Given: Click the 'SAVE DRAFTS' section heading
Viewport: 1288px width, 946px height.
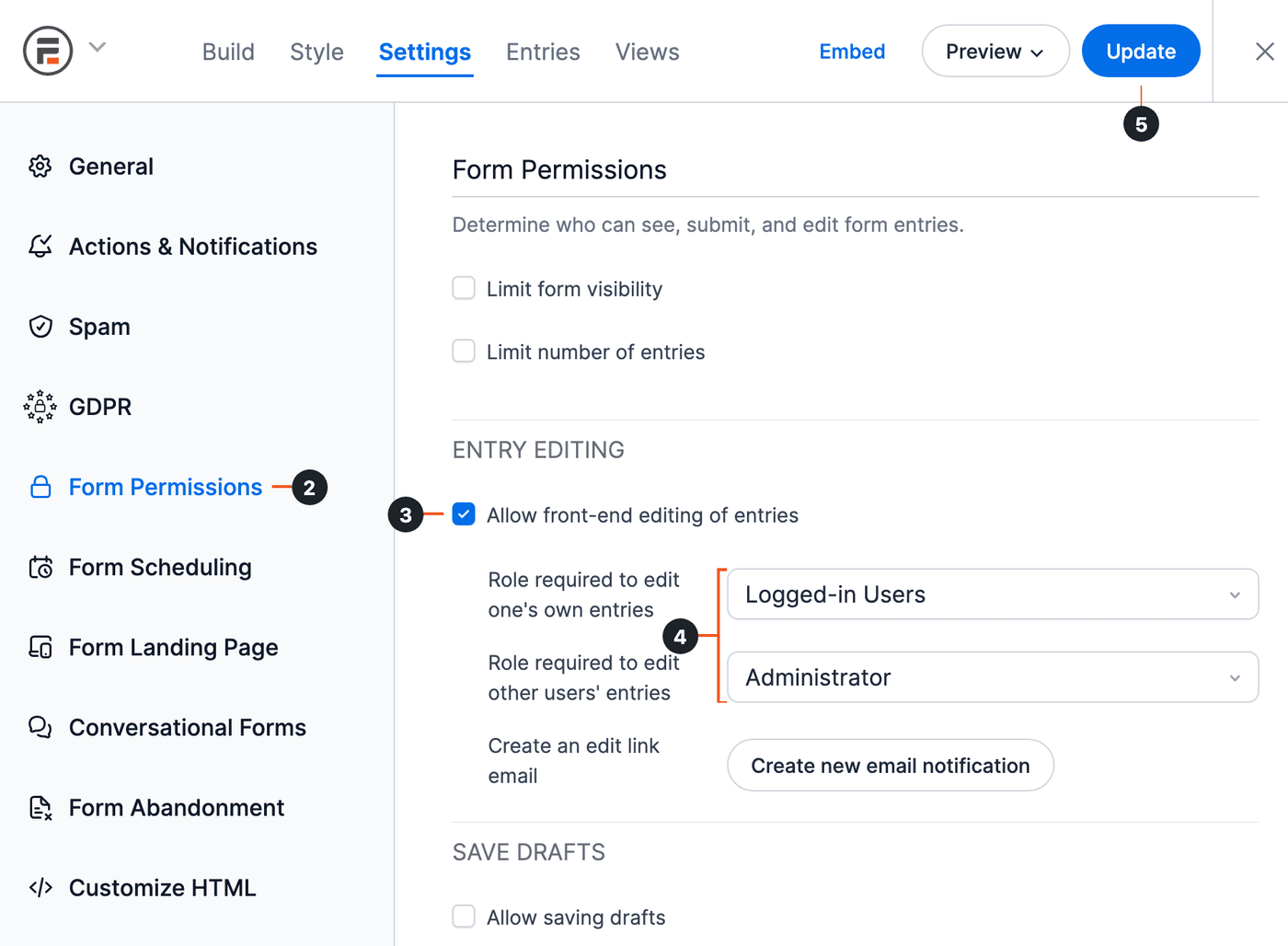Looking at the screenshot, I should pyautogui.click(x=529, y=852).
